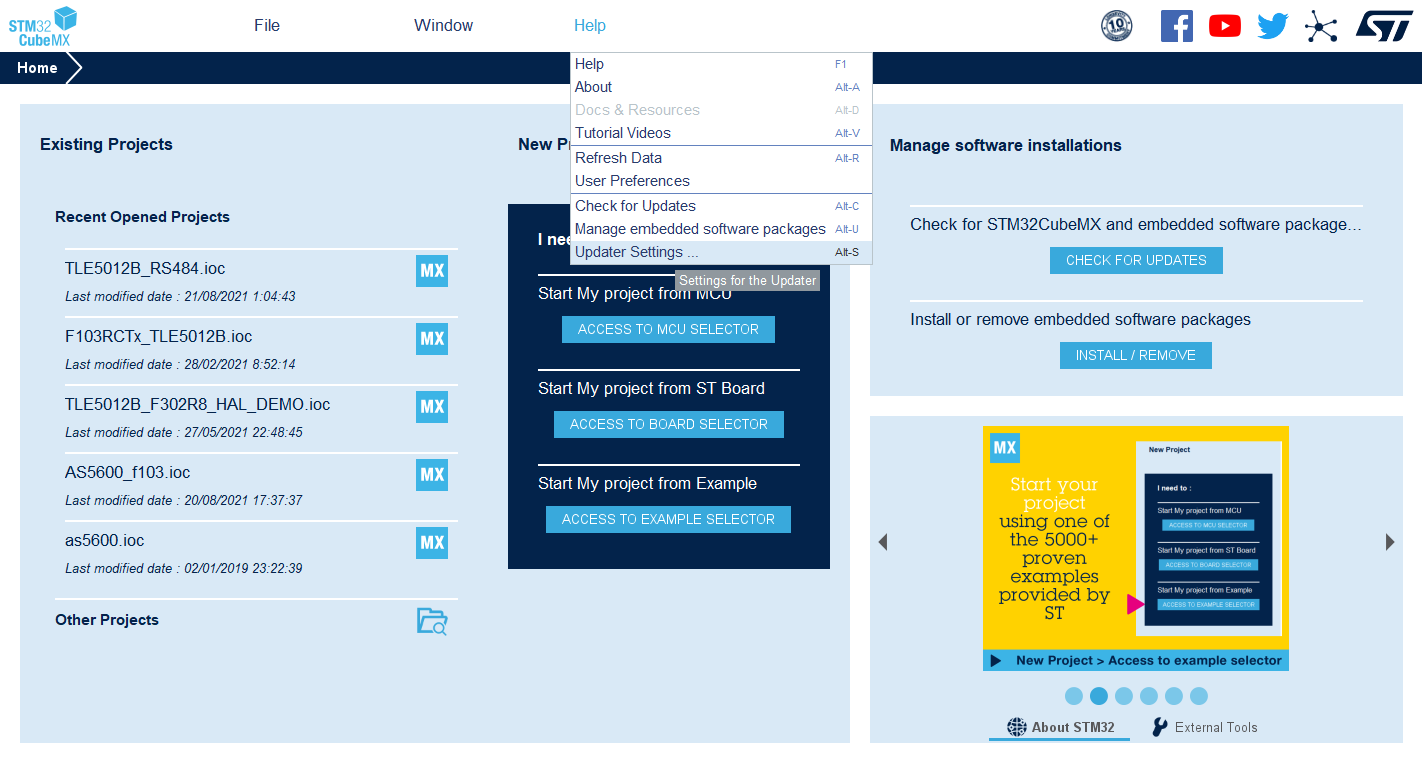Open Updater Settings ... menu item
Screen dimensions: 1422x763
[721, 252]
